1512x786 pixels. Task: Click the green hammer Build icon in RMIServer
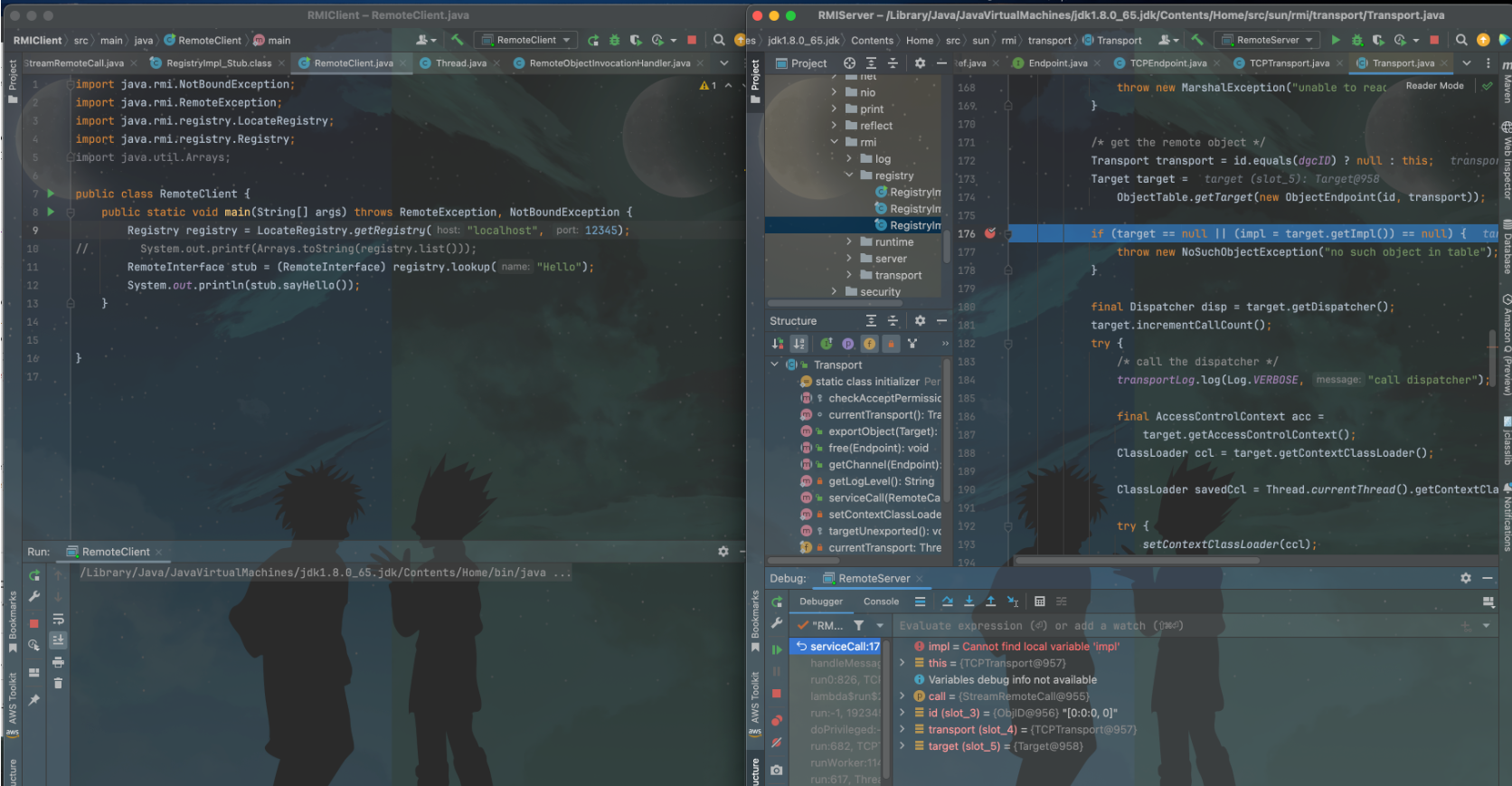[x=1197, y=40]
